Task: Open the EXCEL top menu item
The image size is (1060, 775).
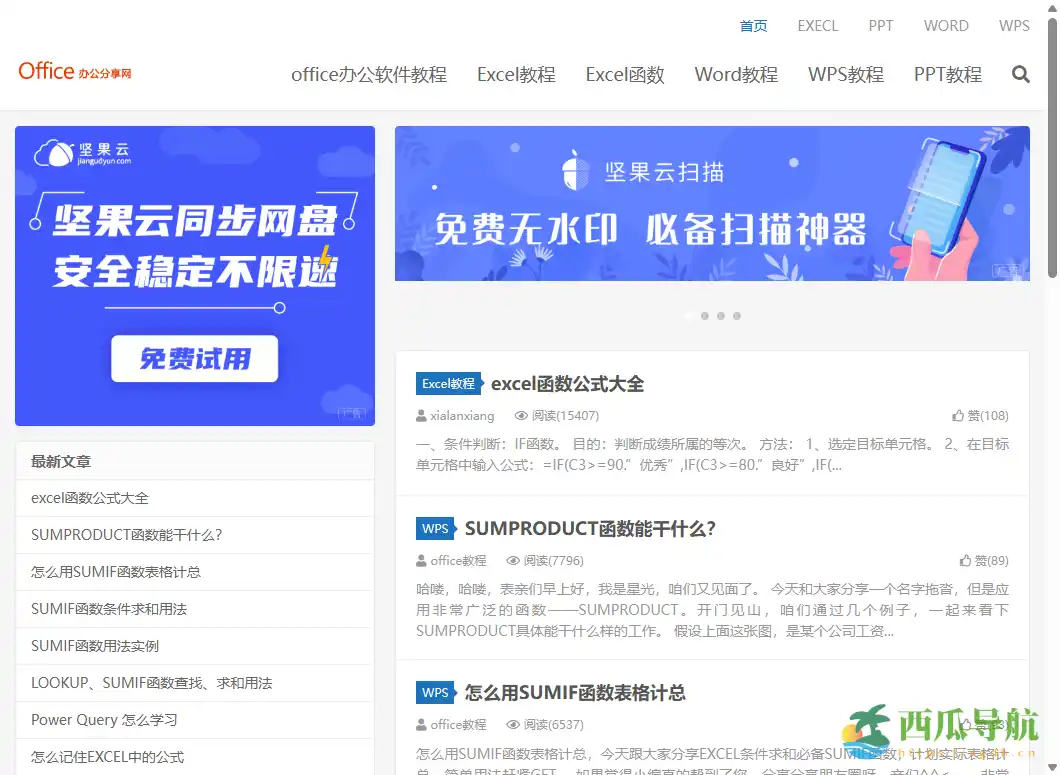Action: 818,25
